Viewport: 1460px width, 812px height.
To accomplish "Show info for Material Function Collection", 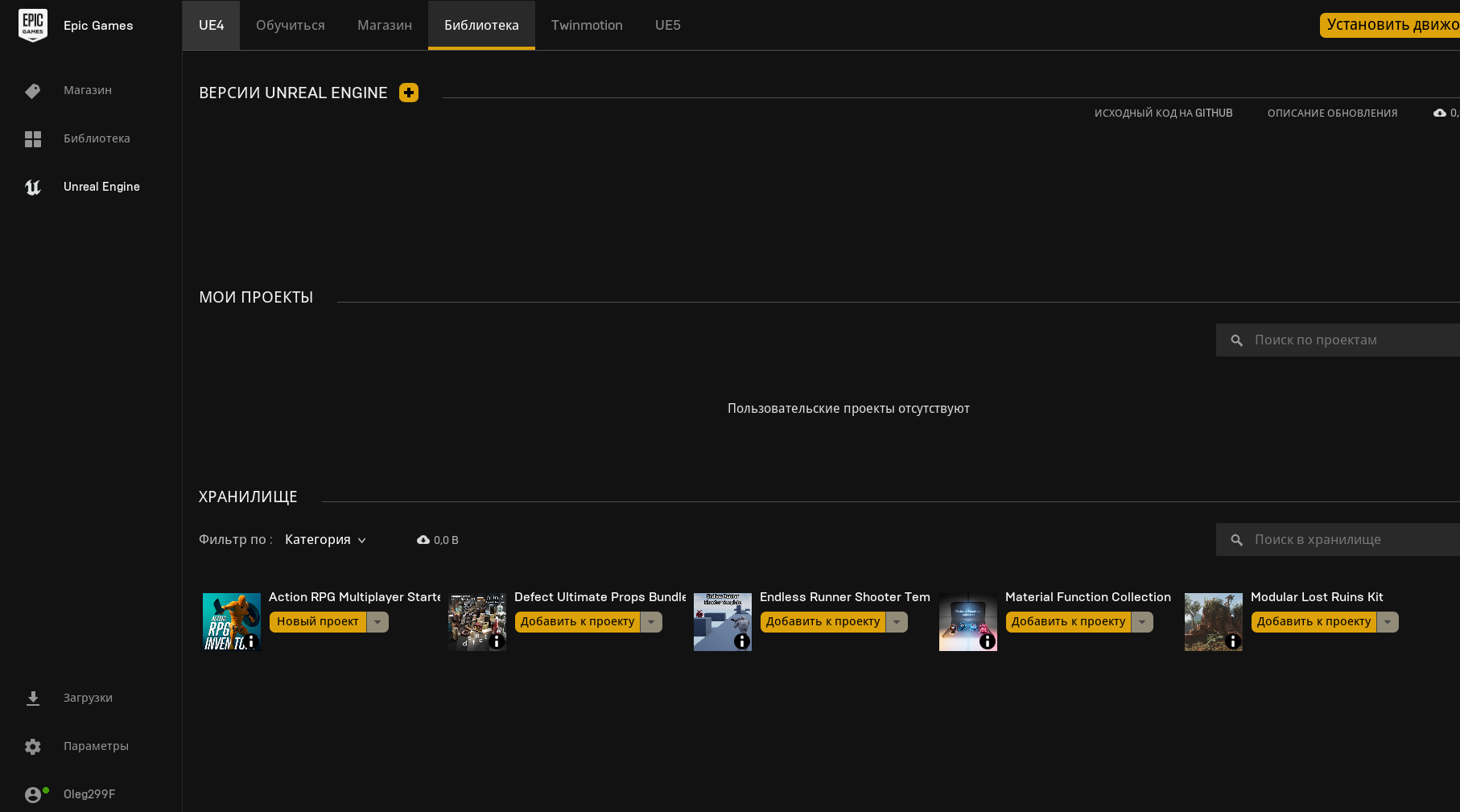I will click(x=988, y=641).
